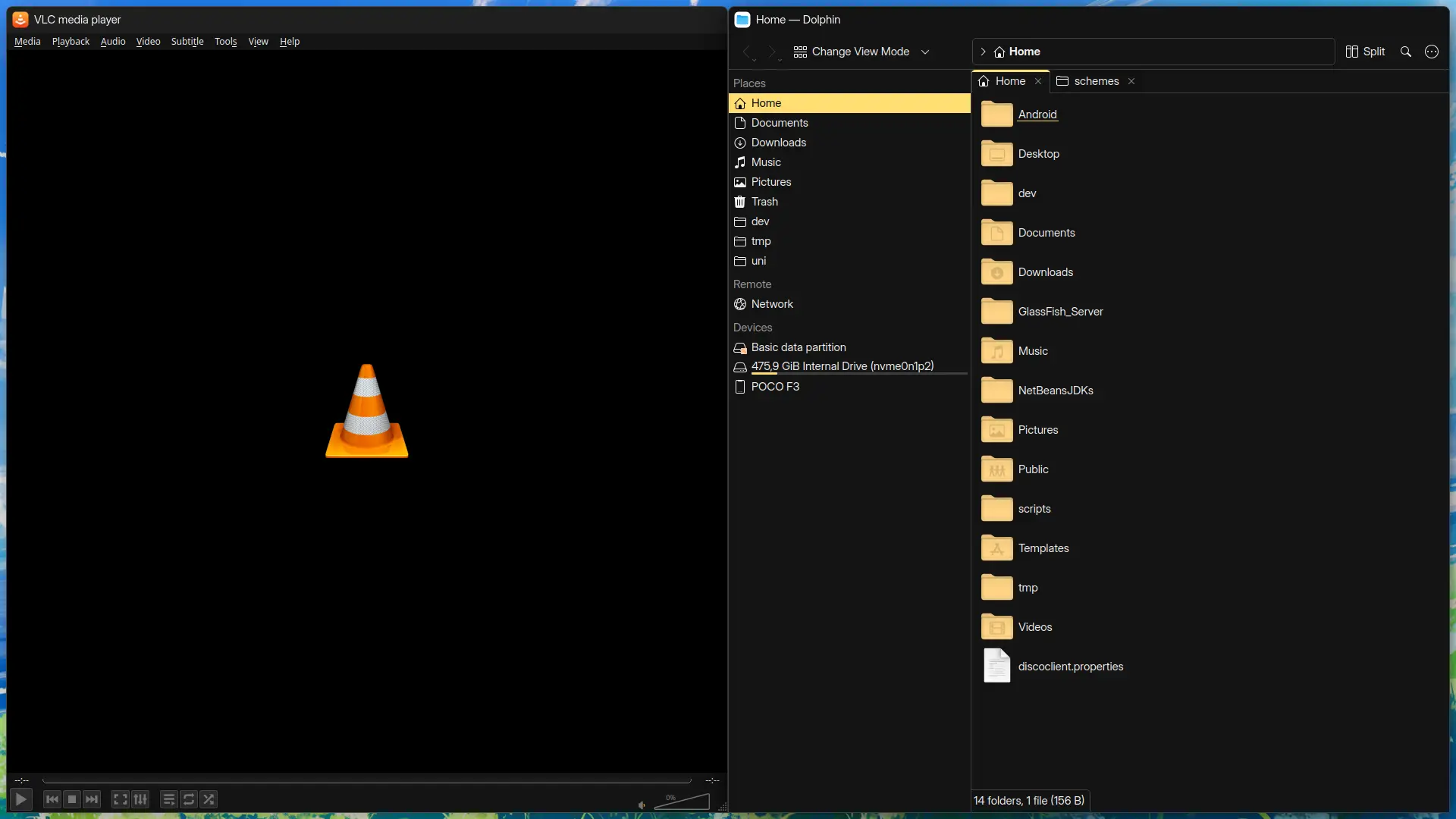1456x819 pixels.
Task: Open Basic data partition device
Action: tap(849, 347)
